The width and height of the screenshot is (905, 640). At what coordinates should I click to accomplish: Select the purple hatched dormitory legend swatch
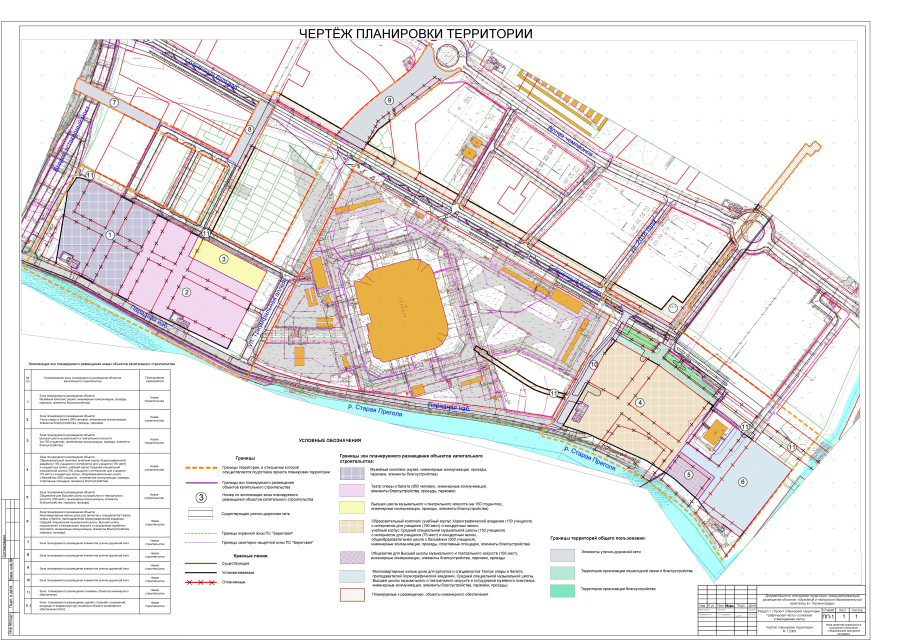tap(353, 556)
